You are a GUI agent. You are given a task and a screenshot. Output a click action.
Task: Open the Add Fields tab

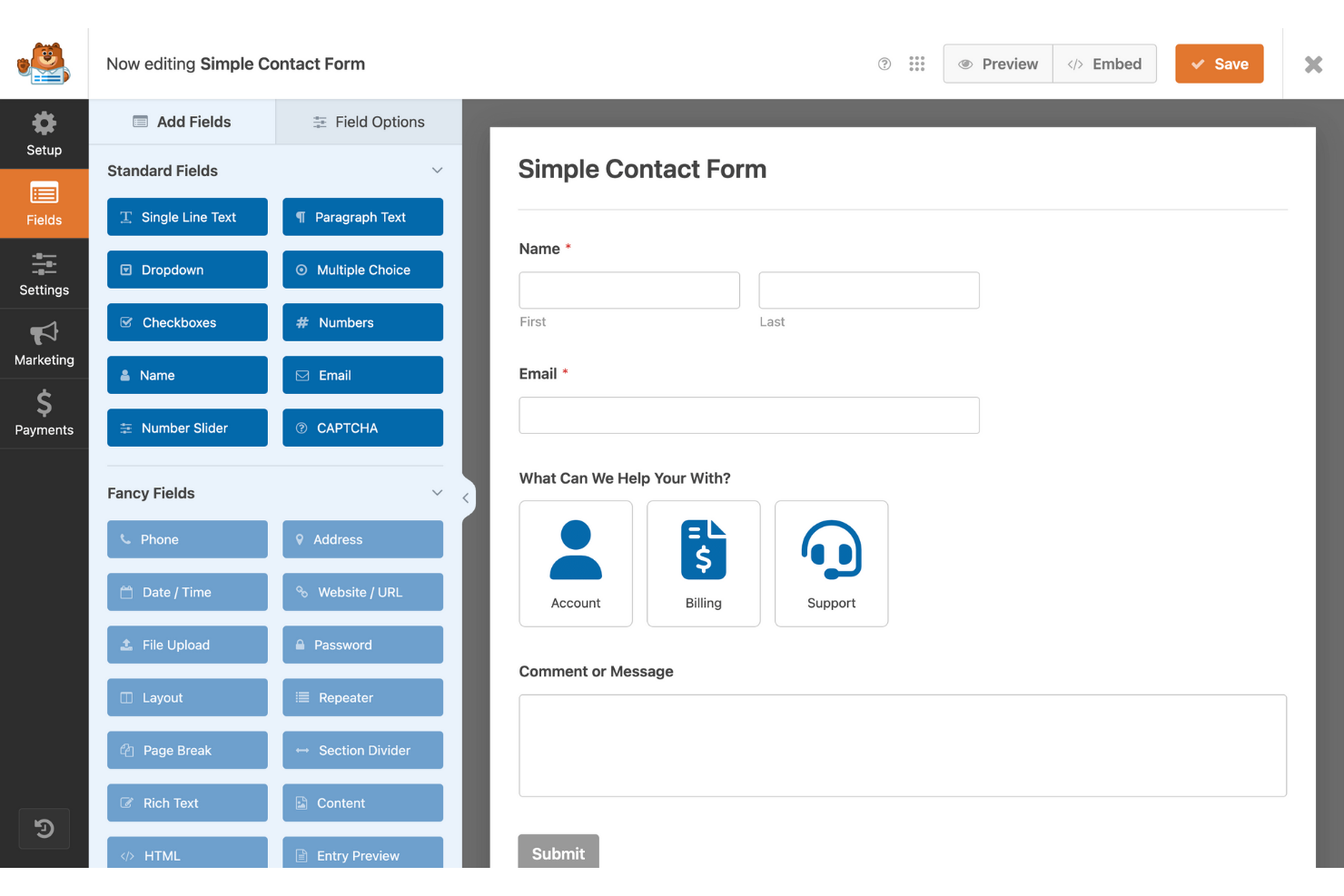click(x=182, y=121)
